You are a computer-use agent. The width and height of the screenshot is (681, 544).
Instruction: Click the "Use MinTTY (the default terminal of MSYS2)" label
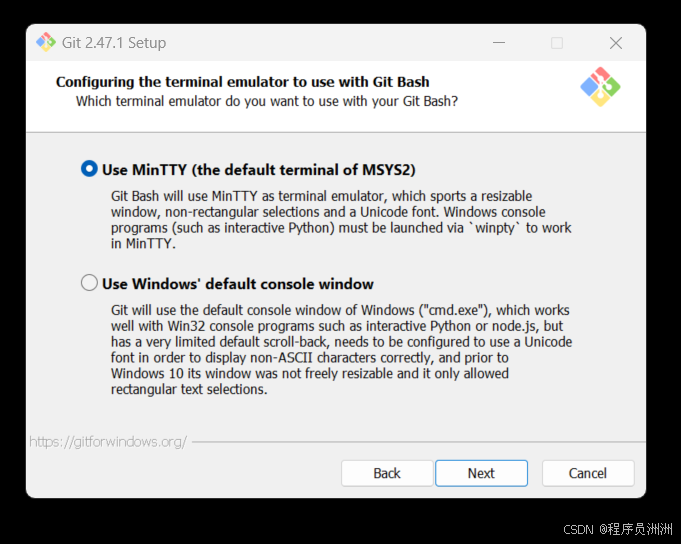click(x=259, y=169)
